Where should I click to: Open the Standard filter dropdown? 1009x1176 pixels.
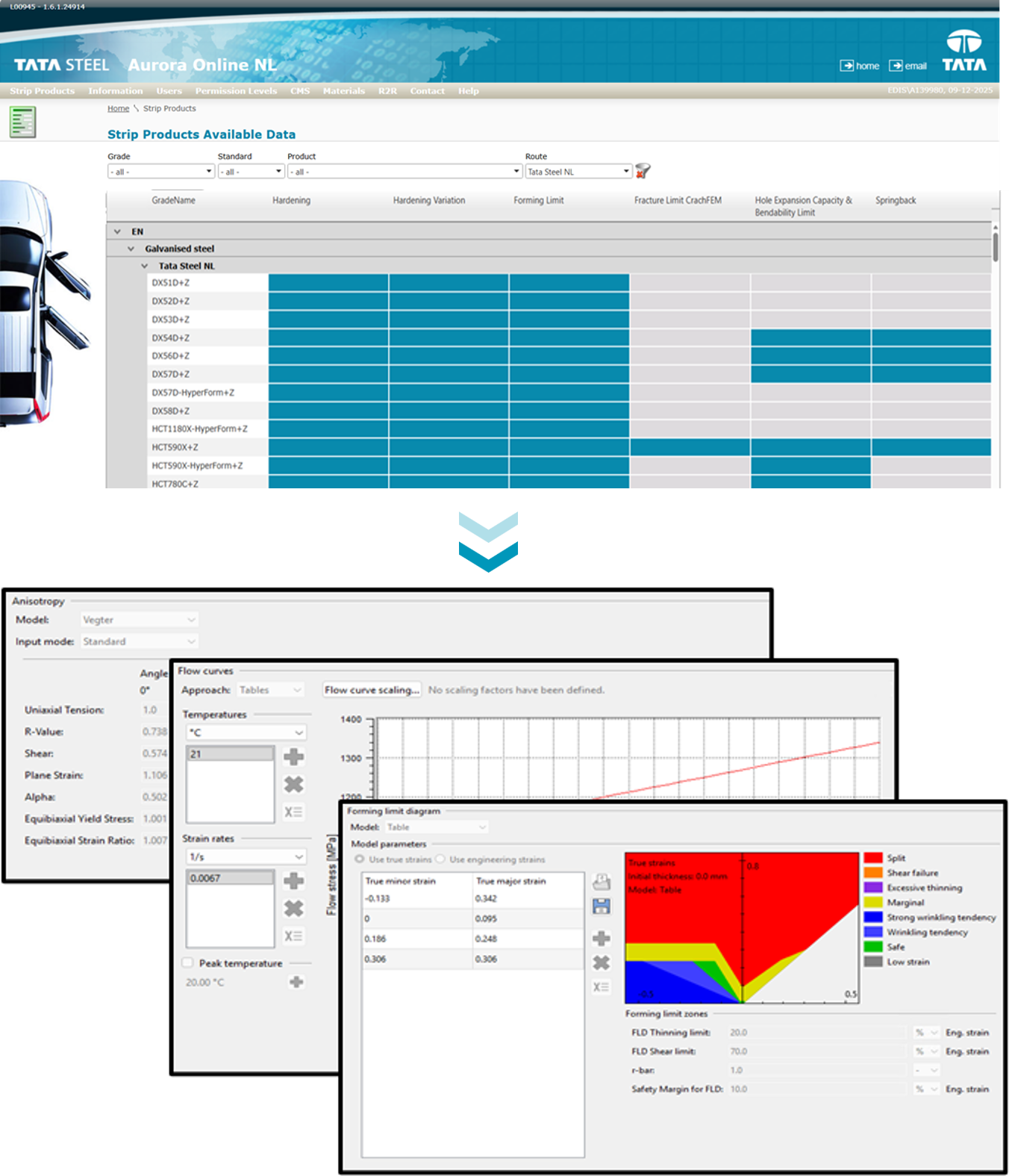(251, 172)
